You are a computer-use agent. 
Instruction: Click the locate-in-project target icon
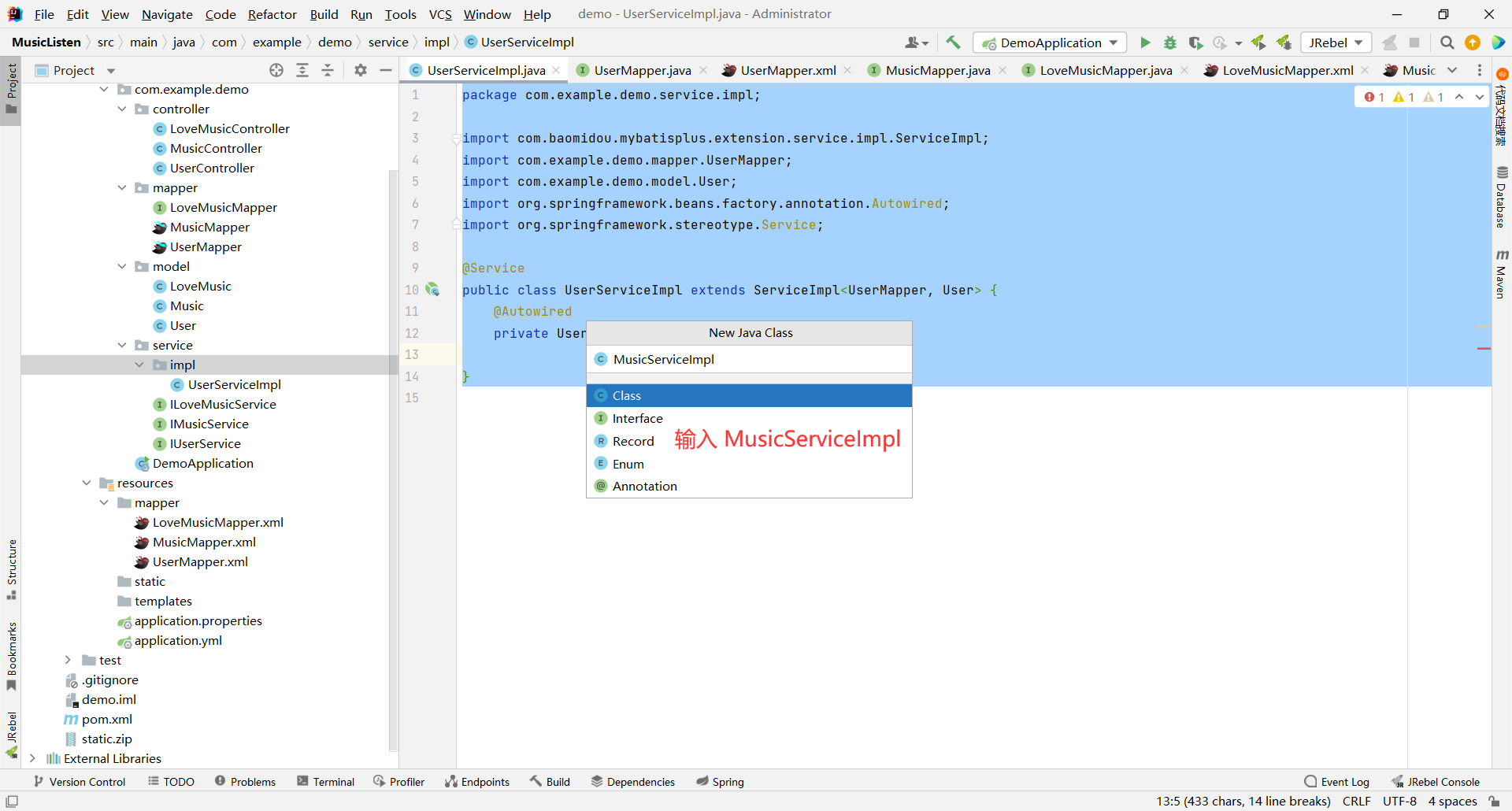tap(276, 70)
